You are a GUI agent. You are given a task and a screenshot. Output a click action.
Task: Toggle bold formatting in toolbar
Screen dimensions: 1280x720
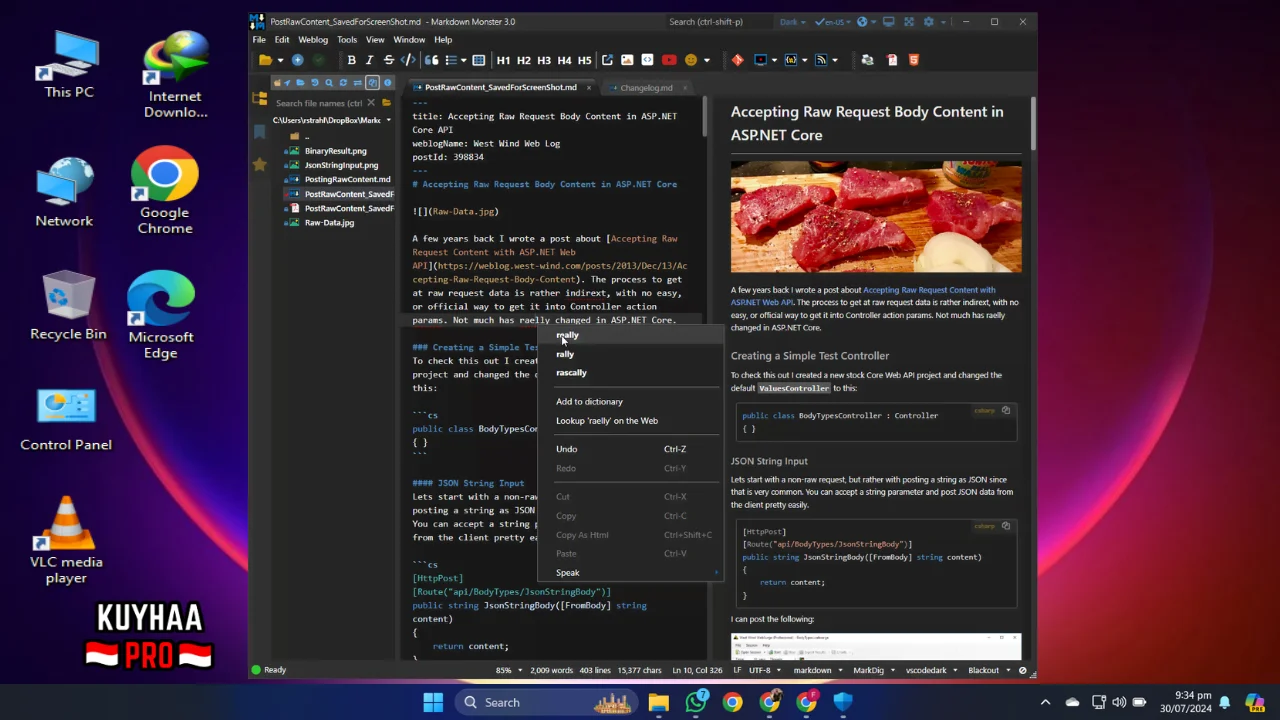(x=351, y=60)
